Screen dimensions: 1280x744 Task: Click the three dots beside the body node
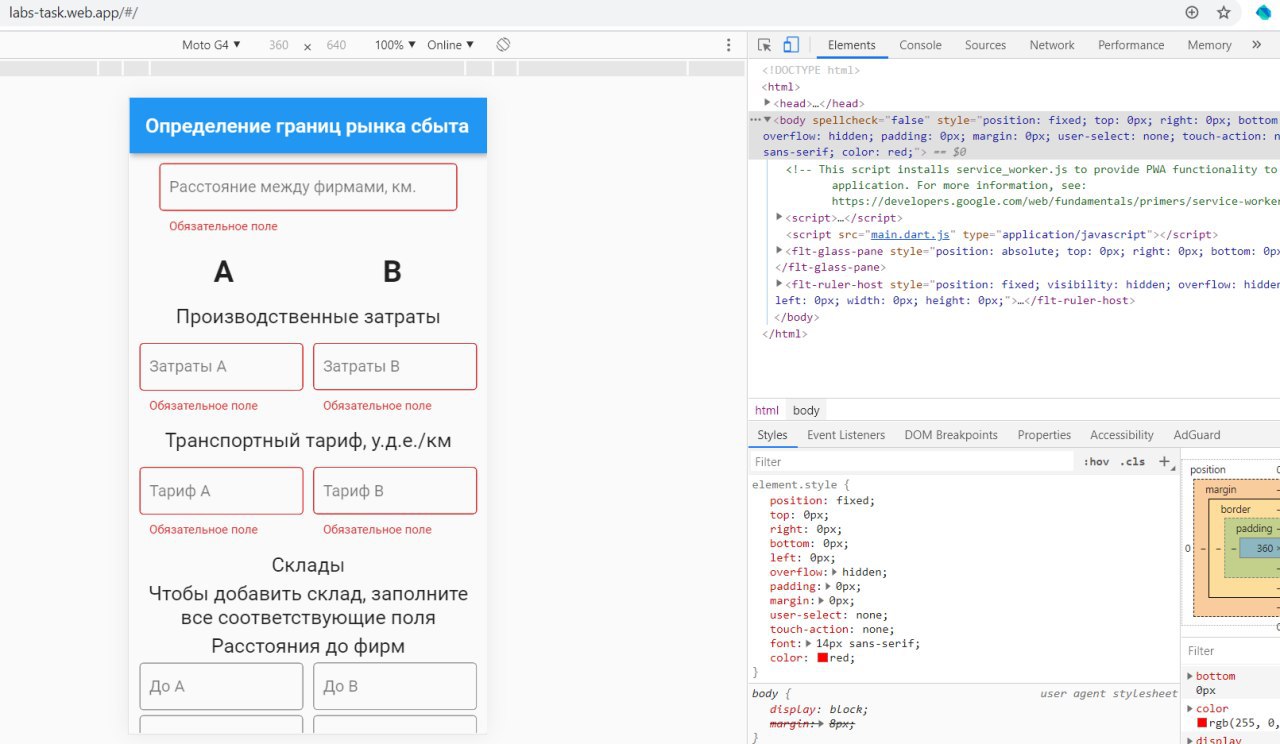755,119
